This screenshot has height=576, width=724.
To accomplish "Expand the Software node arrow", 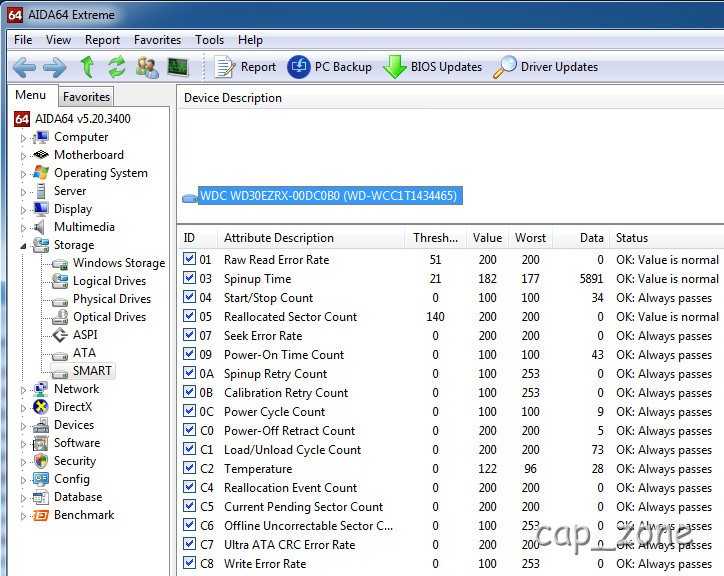I will [23, 444].
